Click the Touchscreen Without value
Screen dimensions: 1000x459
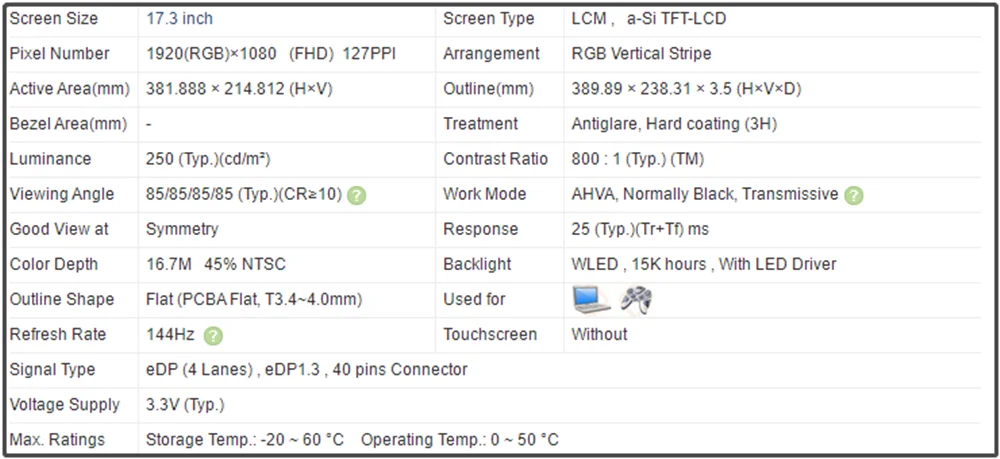[x=599, y=335]
